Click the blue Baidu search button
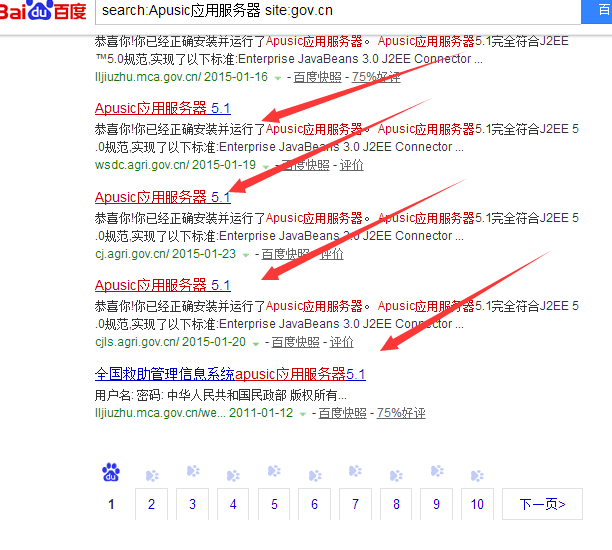 pyautogui.click(x=596, y=11)
